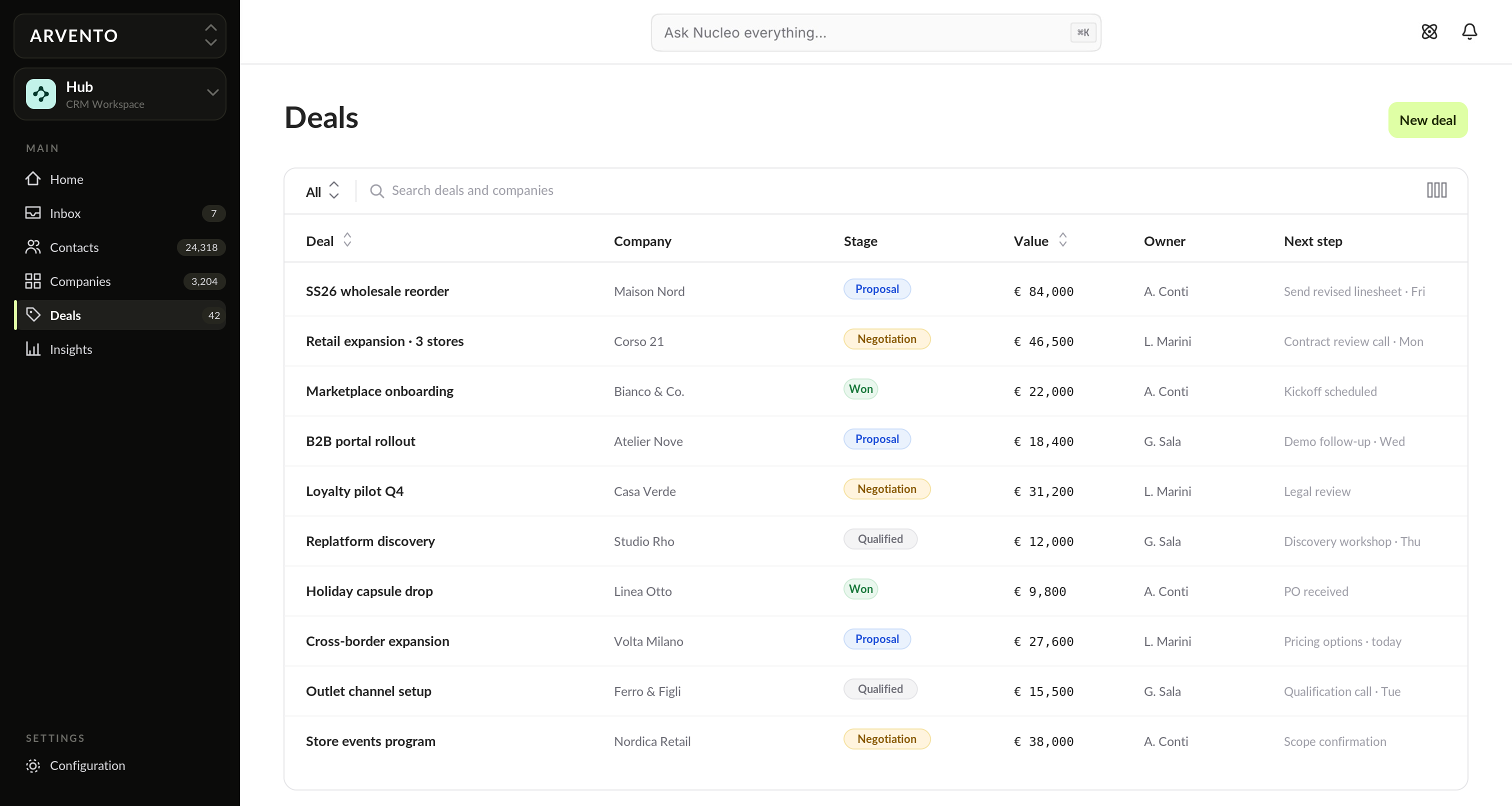Viewport: 1512px width, 806px height.
Task: Click company Corso 21
Action: (x=638, y=341)
